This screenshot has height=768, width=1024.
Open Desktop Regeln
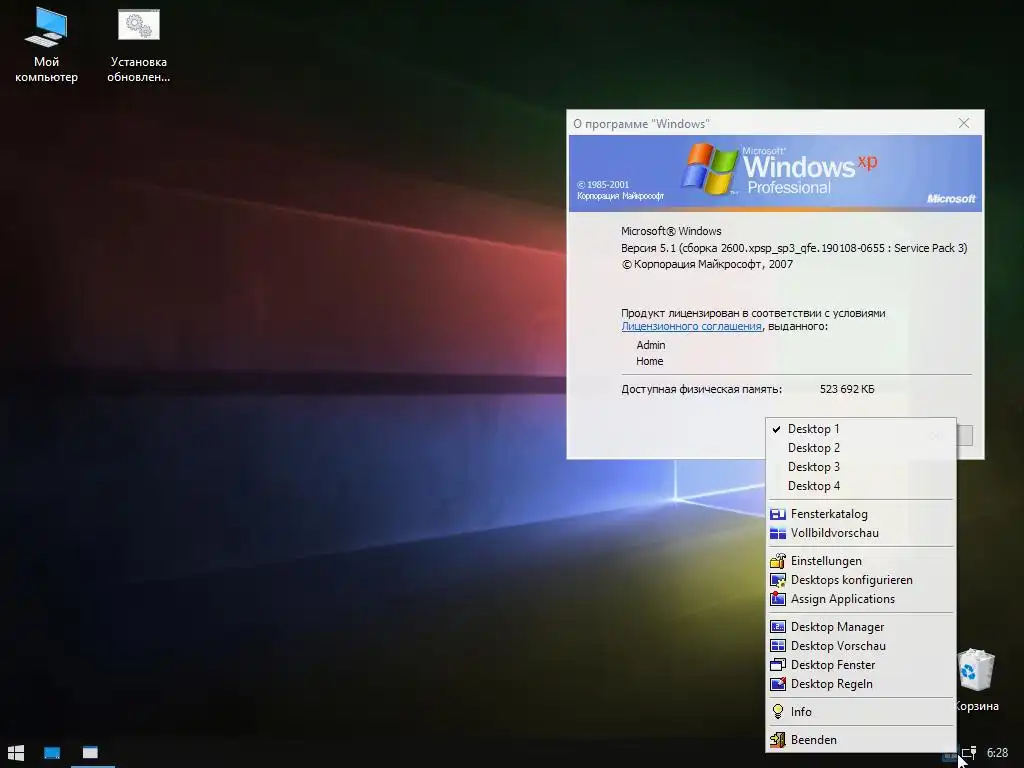(x=860, y=684)
